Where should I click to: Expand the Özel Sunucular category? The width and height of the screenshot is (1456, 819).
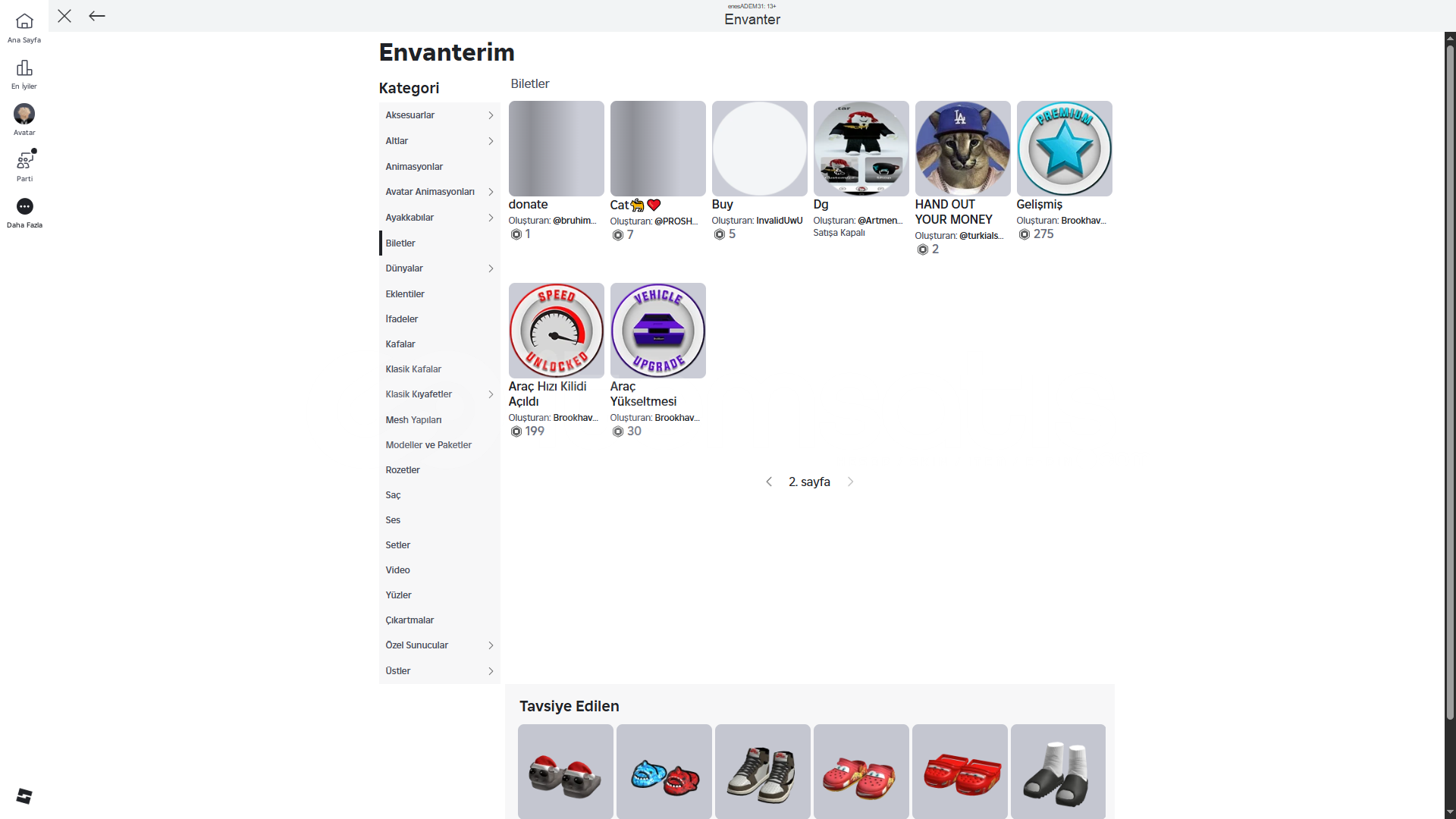click(439, 645)
